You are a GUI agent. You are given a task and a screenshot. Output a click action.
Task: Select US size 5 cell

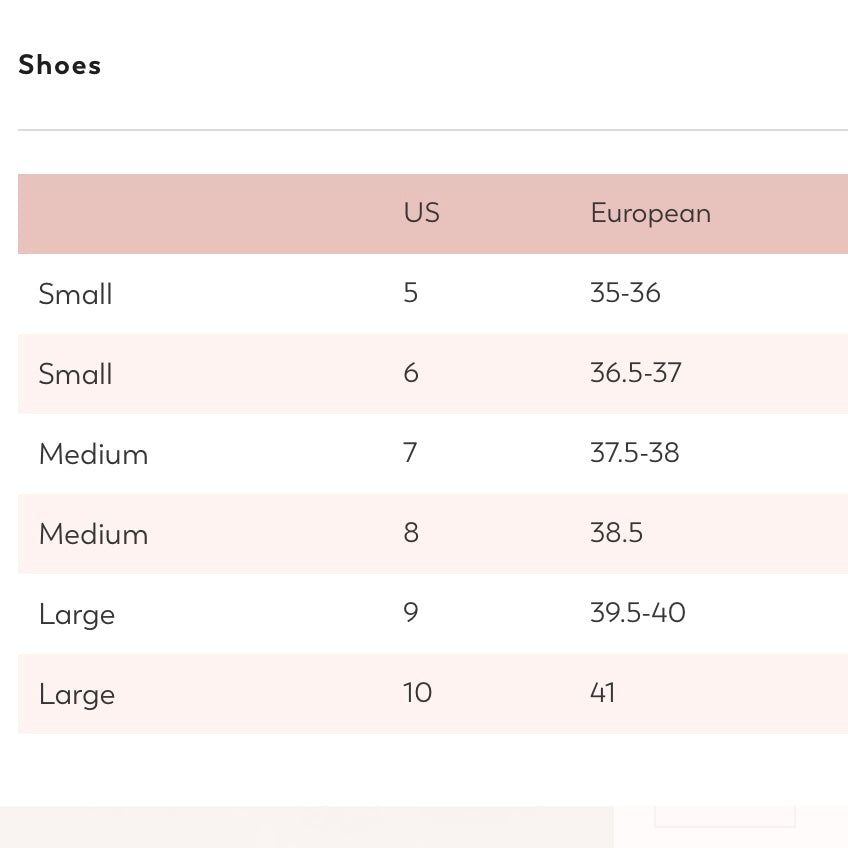[x=411, y=293]
